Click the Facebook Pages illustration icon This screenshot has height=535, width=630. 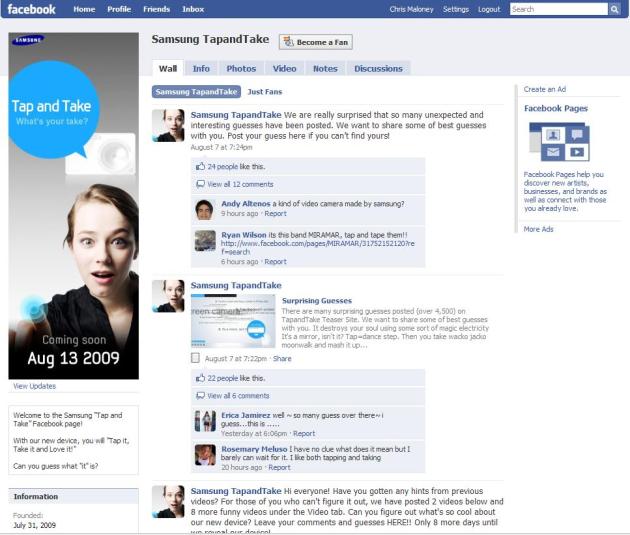pos(559,142)
